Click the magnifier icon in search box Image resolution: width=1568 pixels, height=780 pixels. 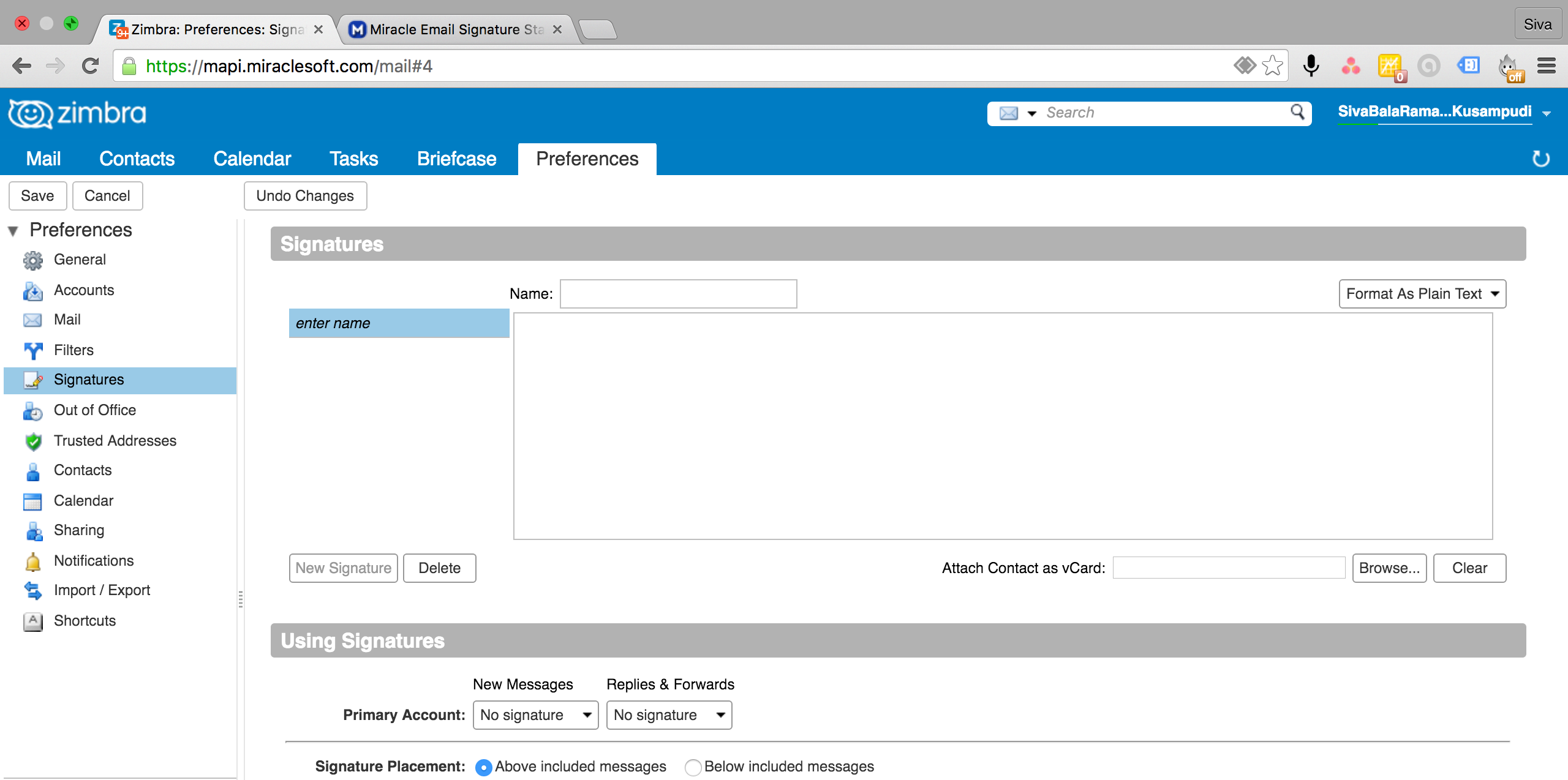(x=1297, y=112)
